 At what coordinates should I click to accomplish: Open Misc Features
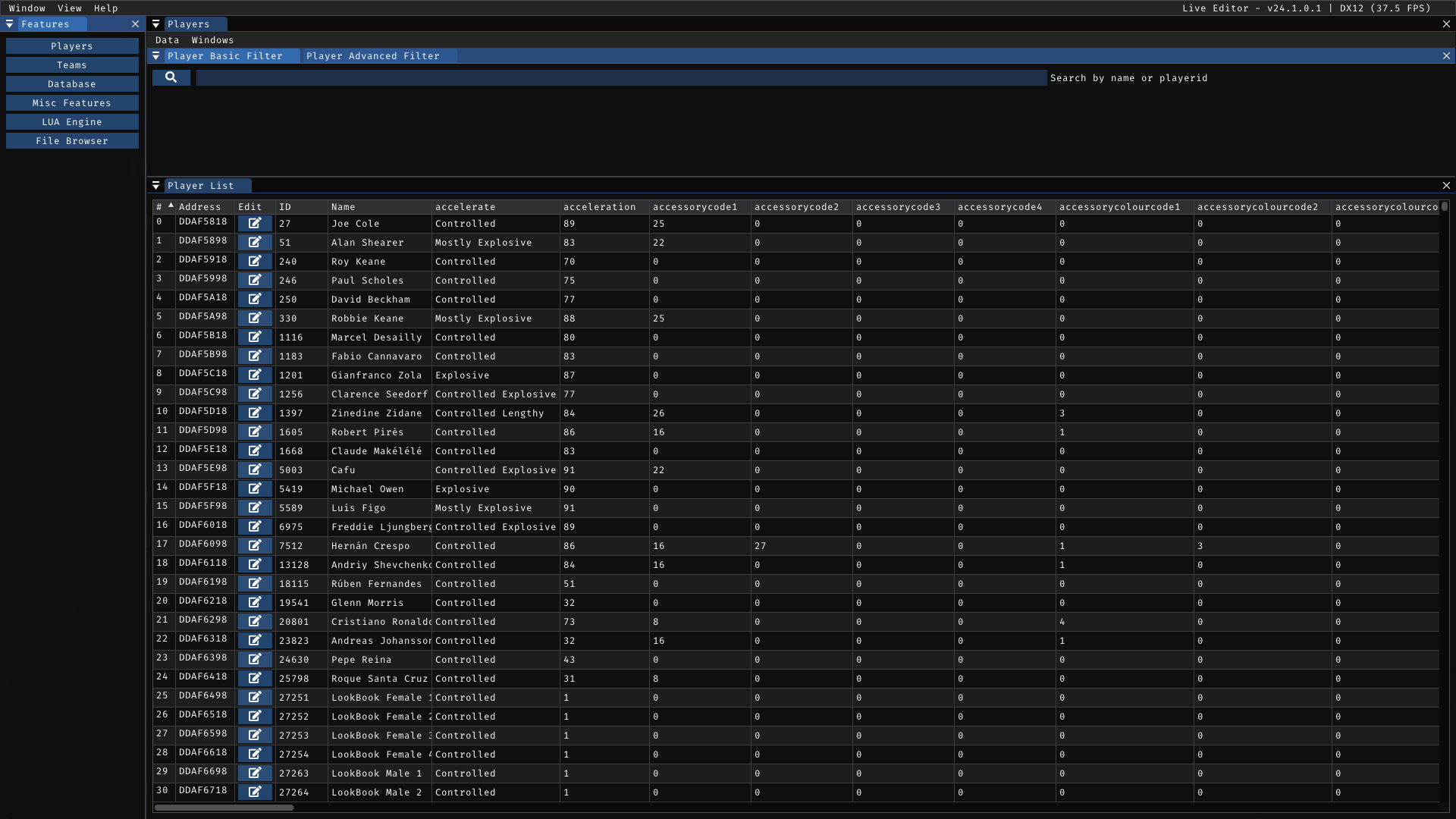(x=72, y=103)
